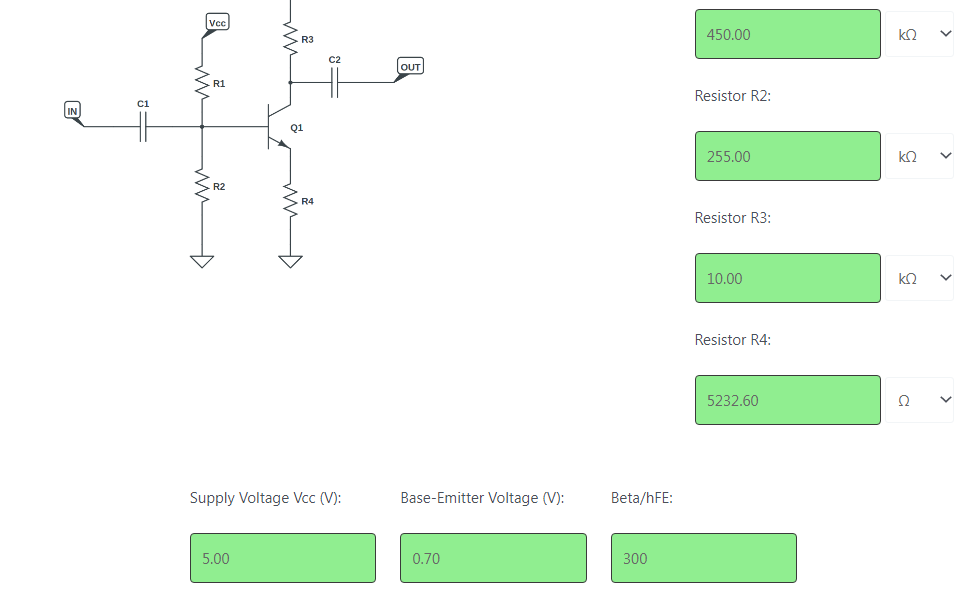959x593 pixels.
Task: Select transistor Q1 in the schematic
Action: tap(278, 127)
